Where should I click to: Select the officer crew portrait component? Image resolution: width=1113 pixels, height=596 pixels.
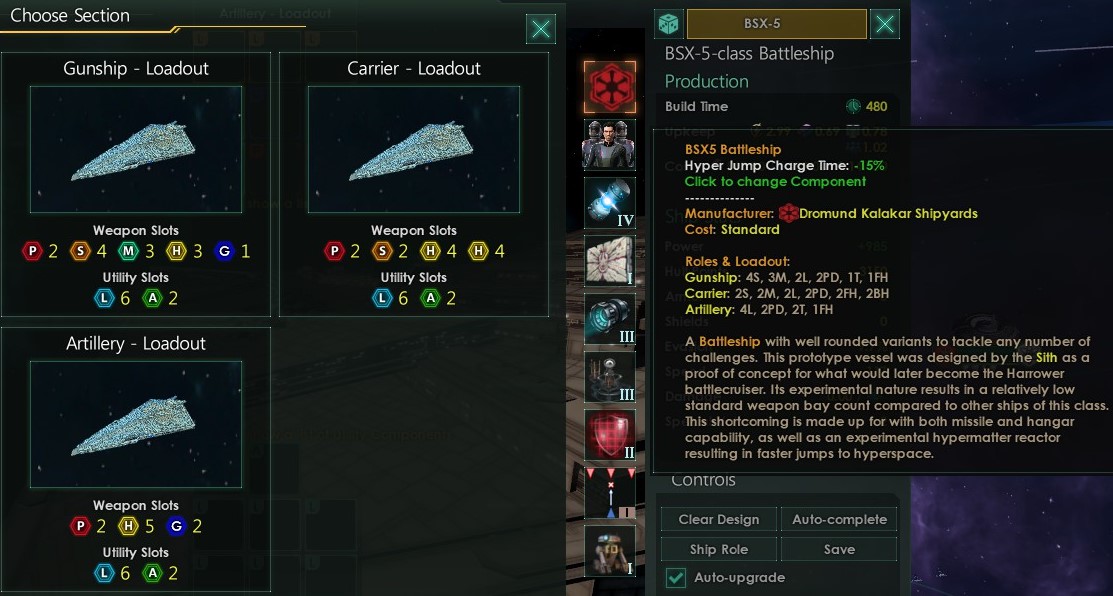point(610,145)
